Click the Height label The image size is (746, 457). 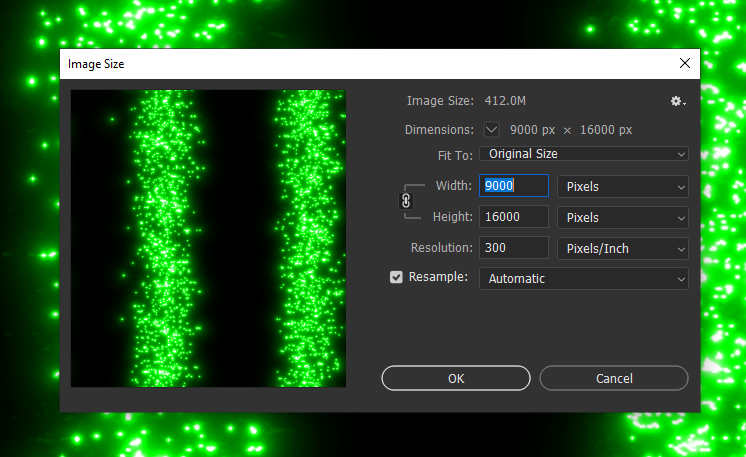tap(452, 217)
